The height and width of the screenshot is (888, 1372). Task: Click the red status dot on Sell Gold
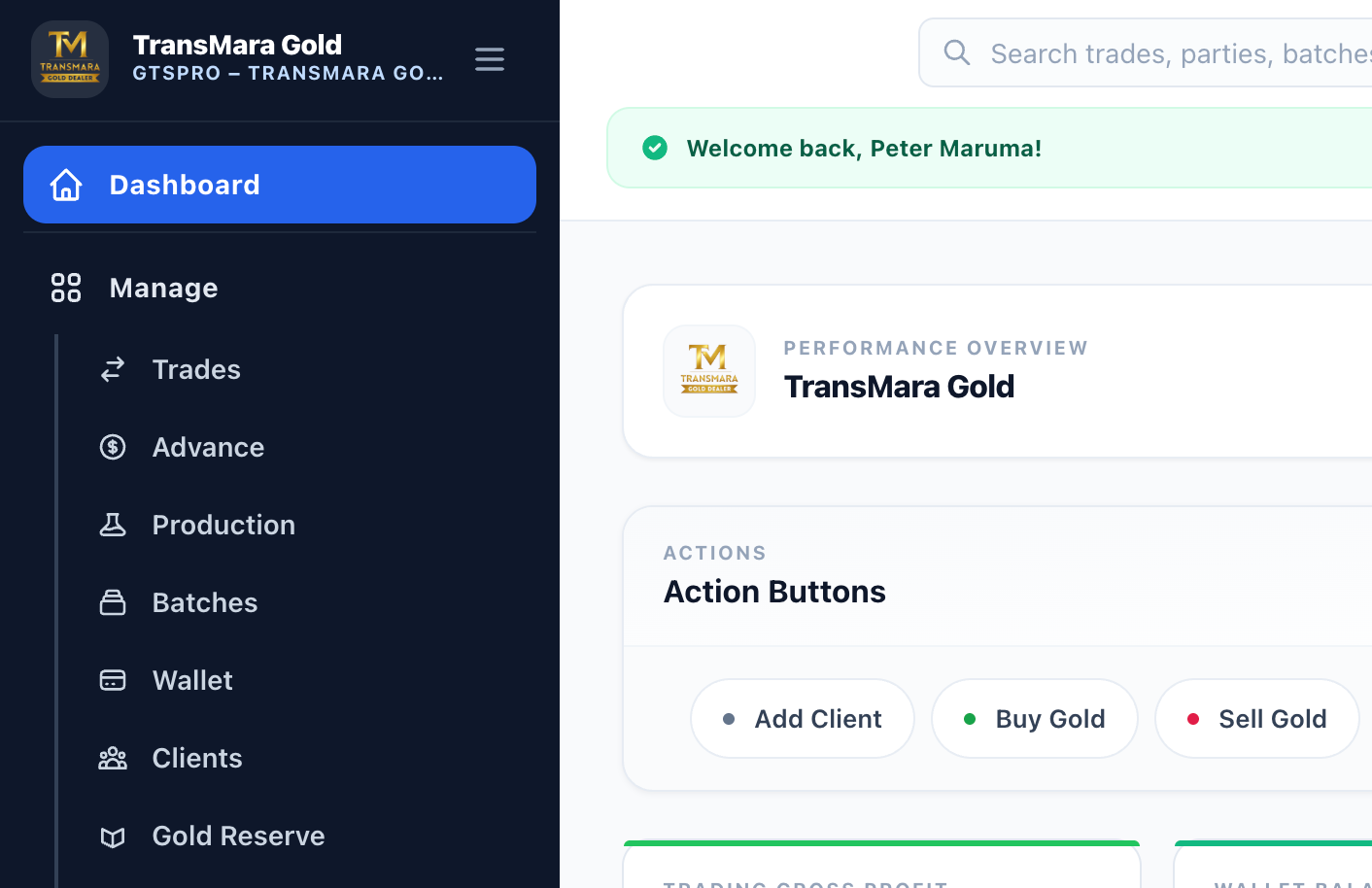tap(1193, 718)
